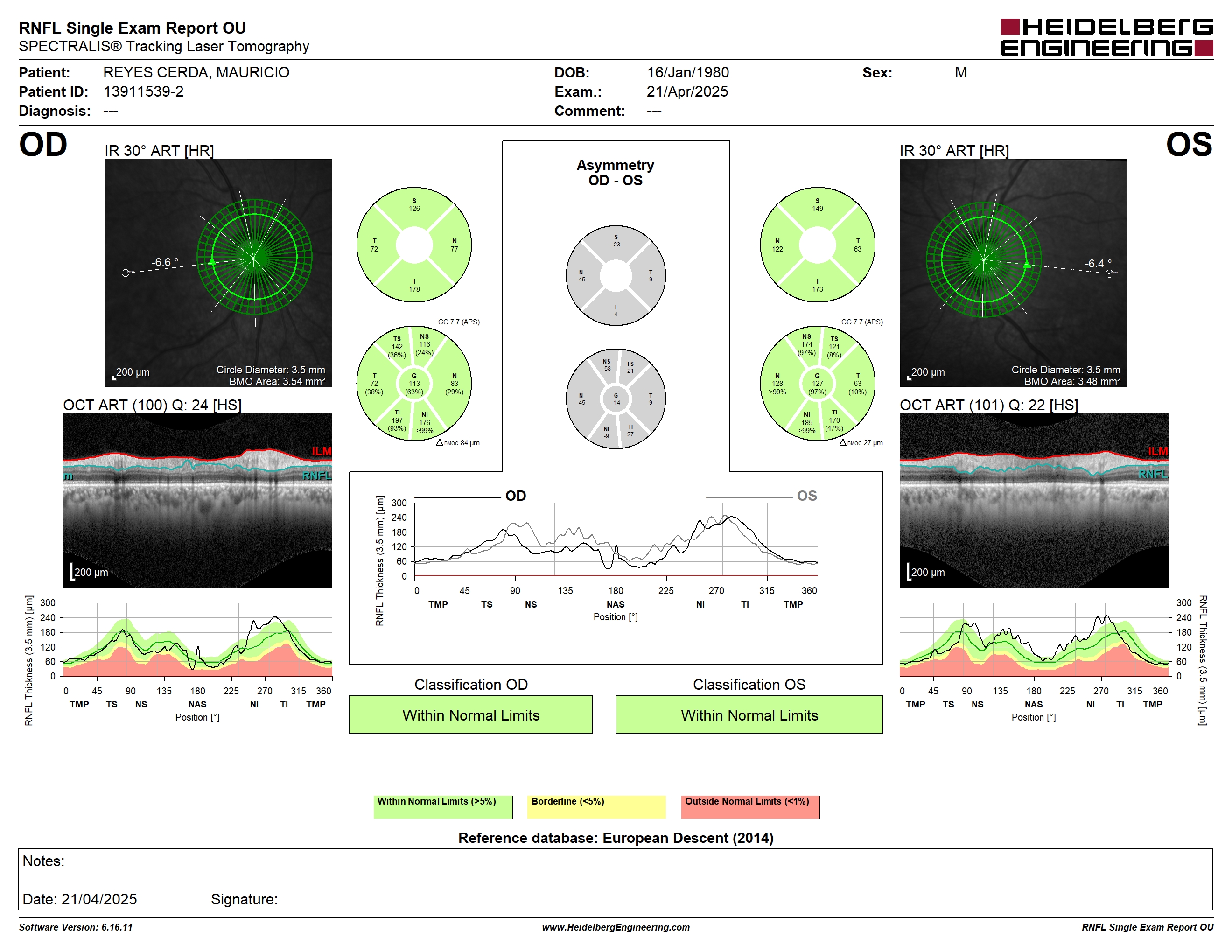Viewport: 1232px width, 952px height.
Task: Click the Sex value M
Action: pyautogui.click(x=961, y=72)
